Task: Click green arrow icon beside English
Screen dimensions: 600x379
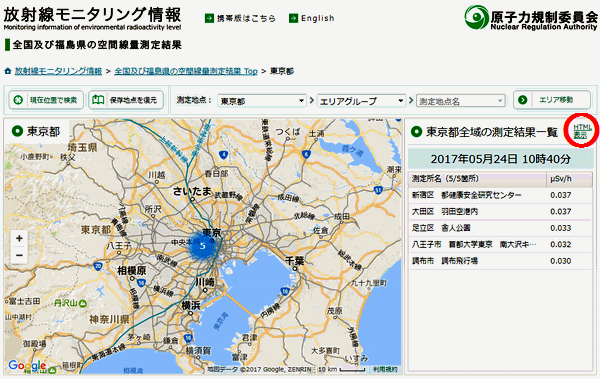Action: point(293,18)
